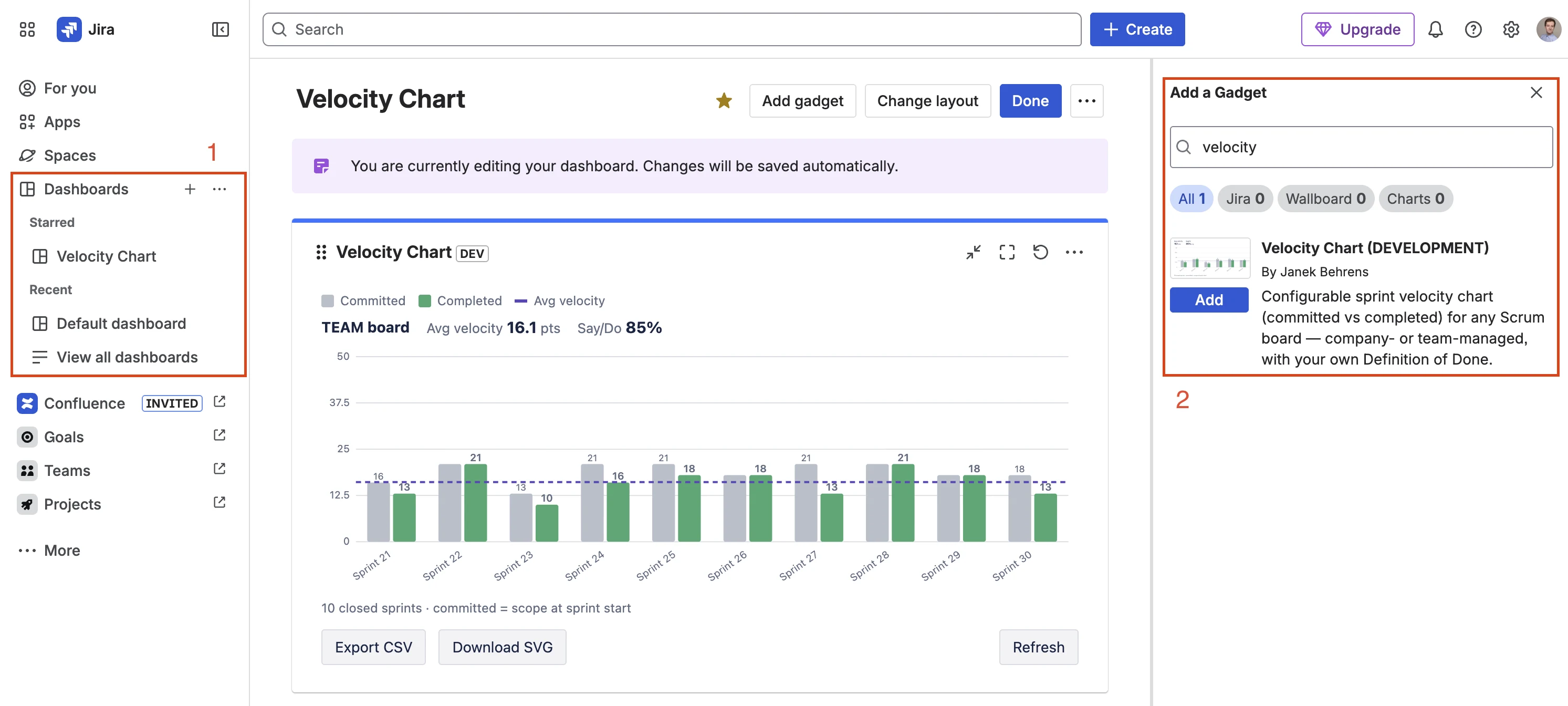The height and width of the screenshot is (706, 1568).
Task: Toggle the Avg velocity legend line
Action: [559, 300]
